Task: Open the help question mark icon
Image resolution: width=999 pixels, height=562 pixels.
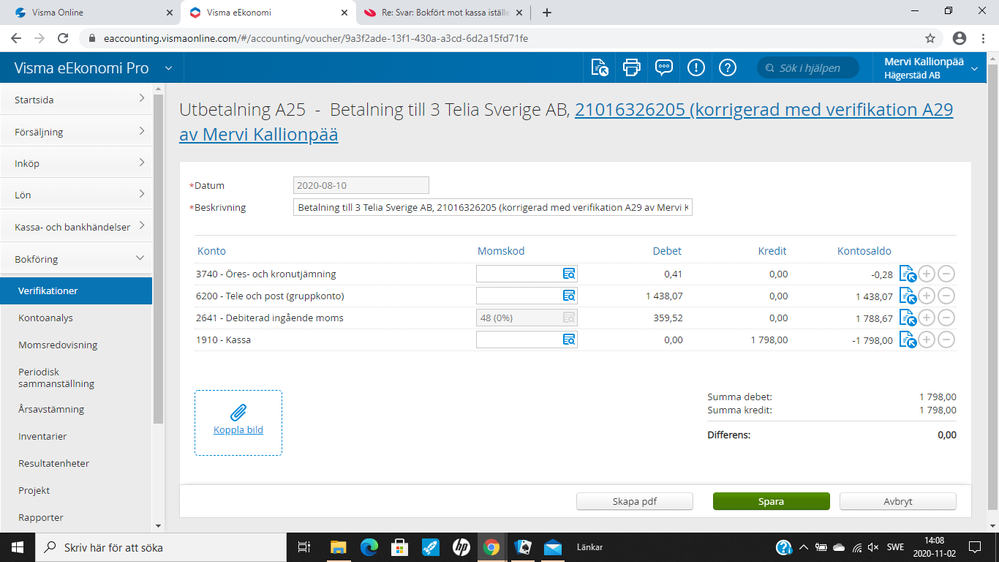Action: pos(728,68)
